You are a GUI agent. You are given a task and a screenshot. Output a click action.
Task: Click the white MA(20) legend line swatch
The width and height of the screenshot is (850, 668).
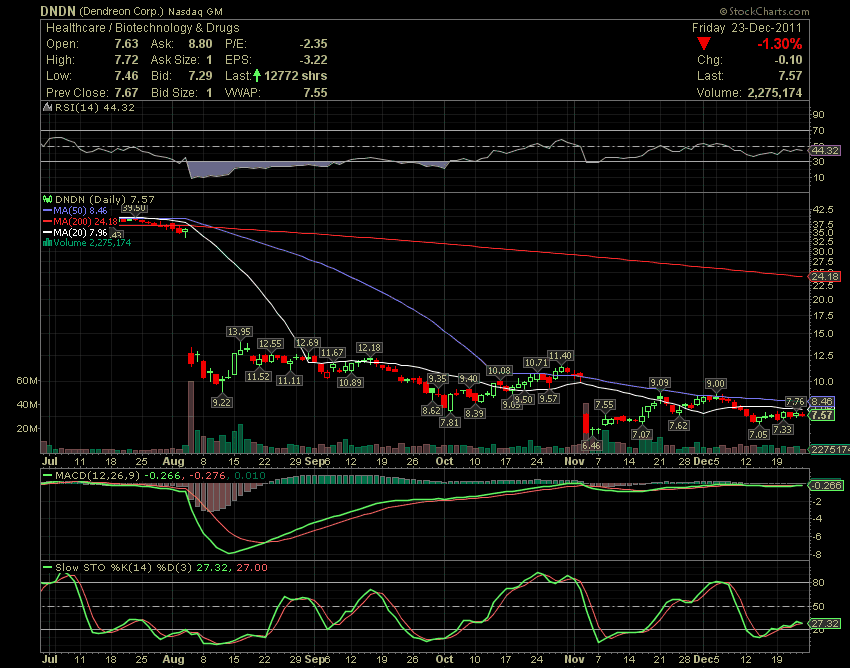48,233
